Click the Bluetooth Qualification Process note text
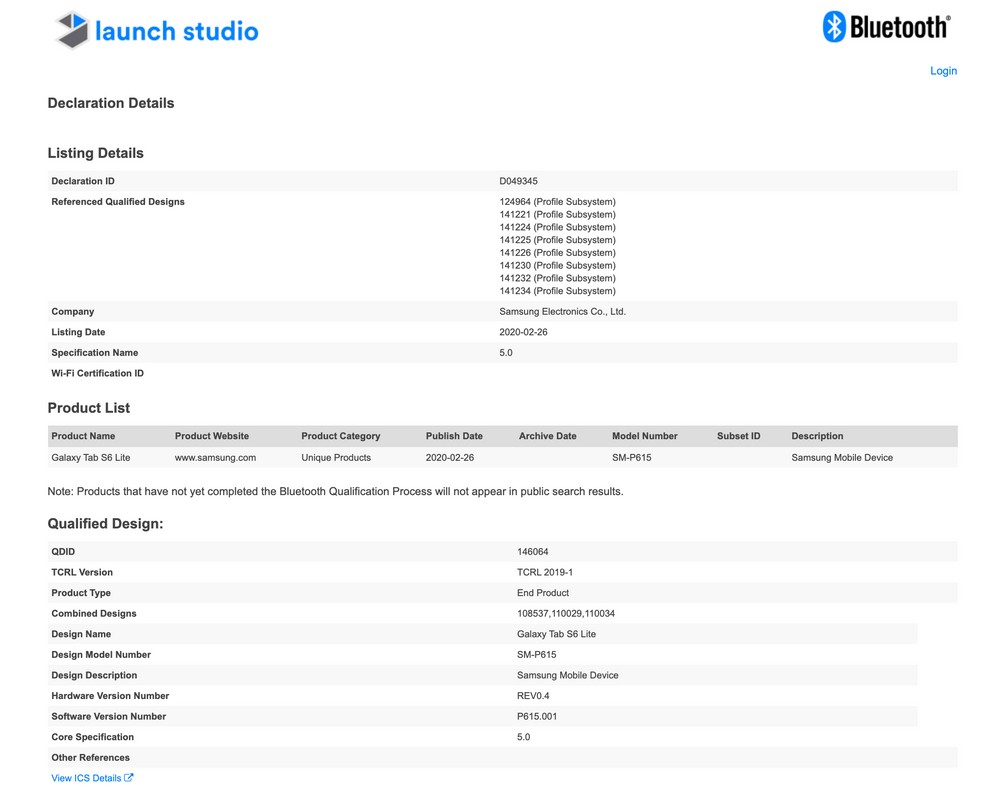 pyautogui.click(x=335, y=492)
